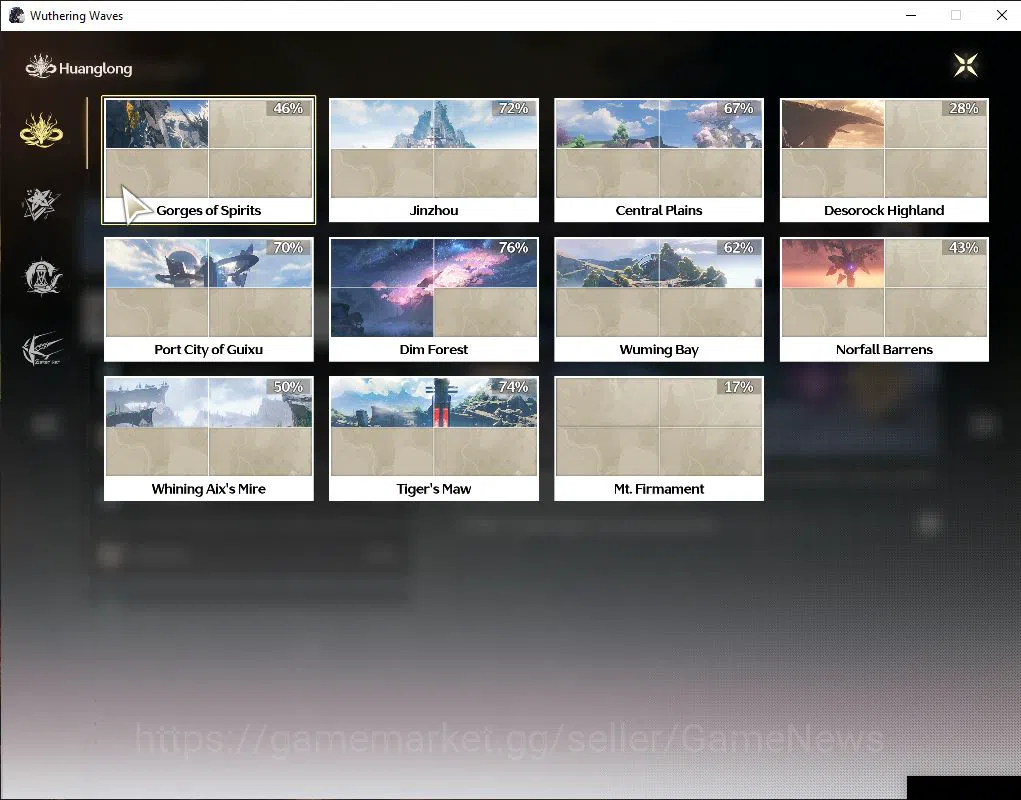Open the Port City of Guixu card
Image resolution: width=1021 pixels, height=800 pixels.
pos(208,299)
